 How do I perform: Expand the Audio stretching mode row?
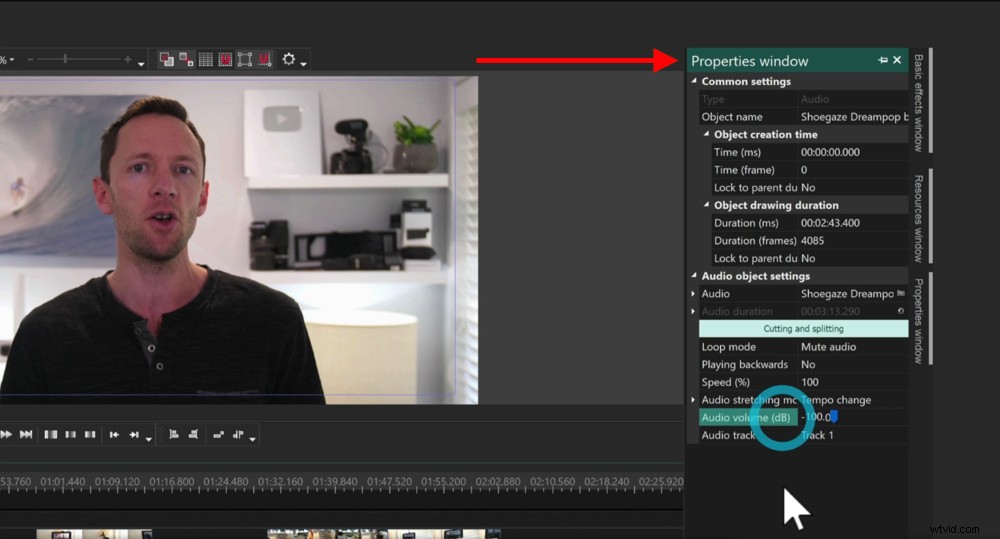(x=693, y=400)
